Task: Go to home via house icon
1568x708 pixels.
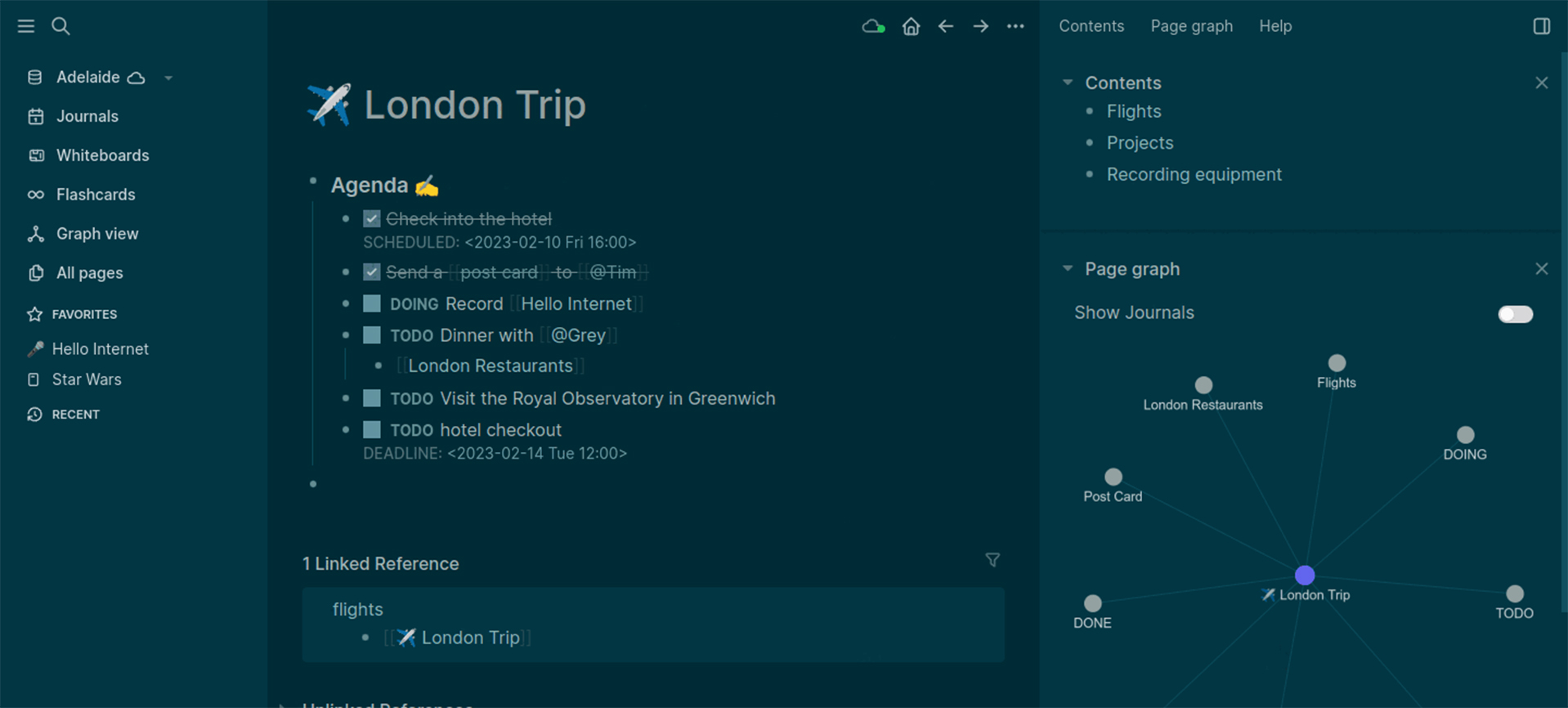Action: click(911, 26)
